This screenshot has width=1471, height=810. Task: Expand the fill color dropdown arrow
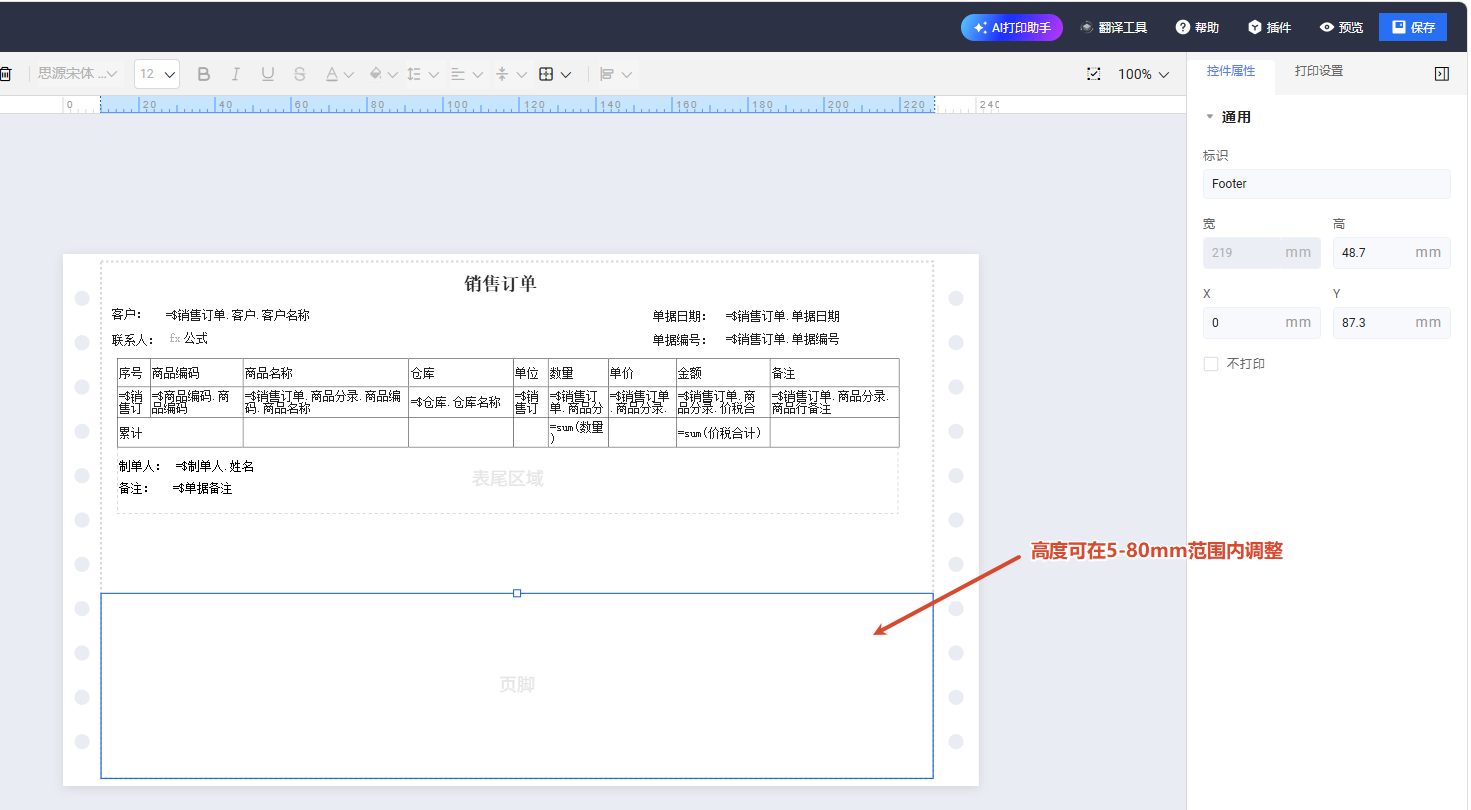click(393, 75)
